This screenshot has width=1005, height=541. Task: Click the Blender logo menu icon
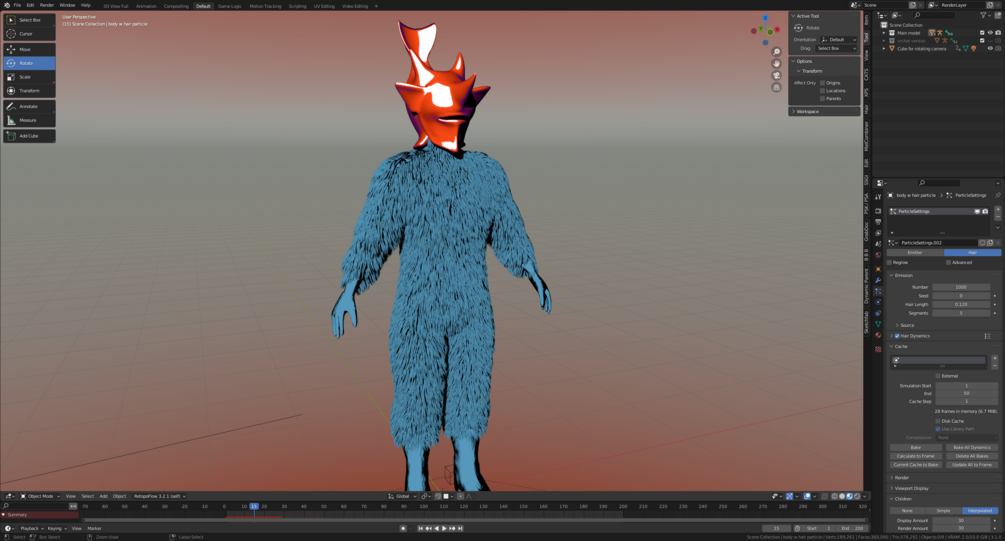[x=6, y=5]
